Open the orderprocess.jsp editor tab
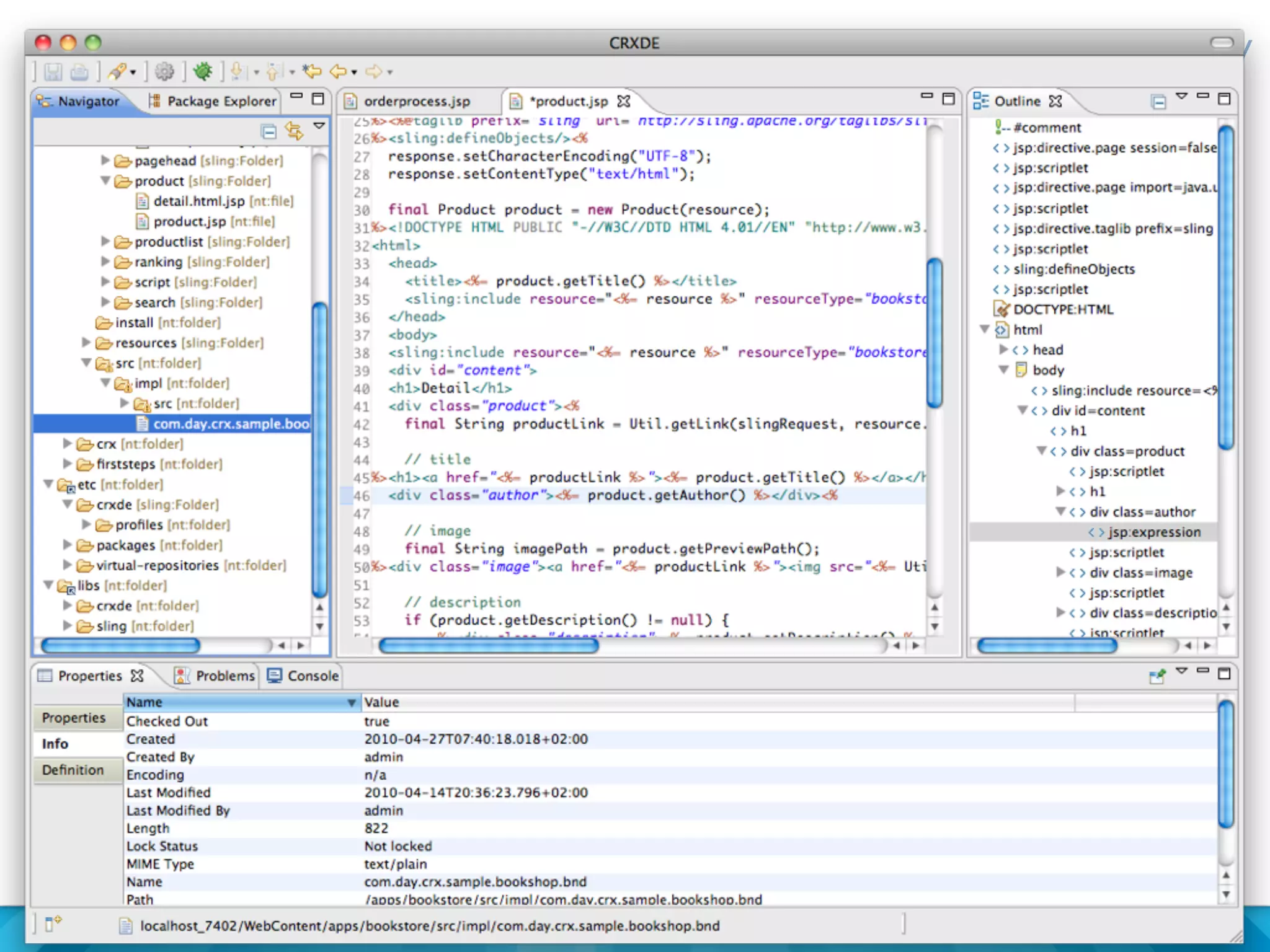Screen dimensions: 1270x952 pyautogui.click(x=417, y=101)
